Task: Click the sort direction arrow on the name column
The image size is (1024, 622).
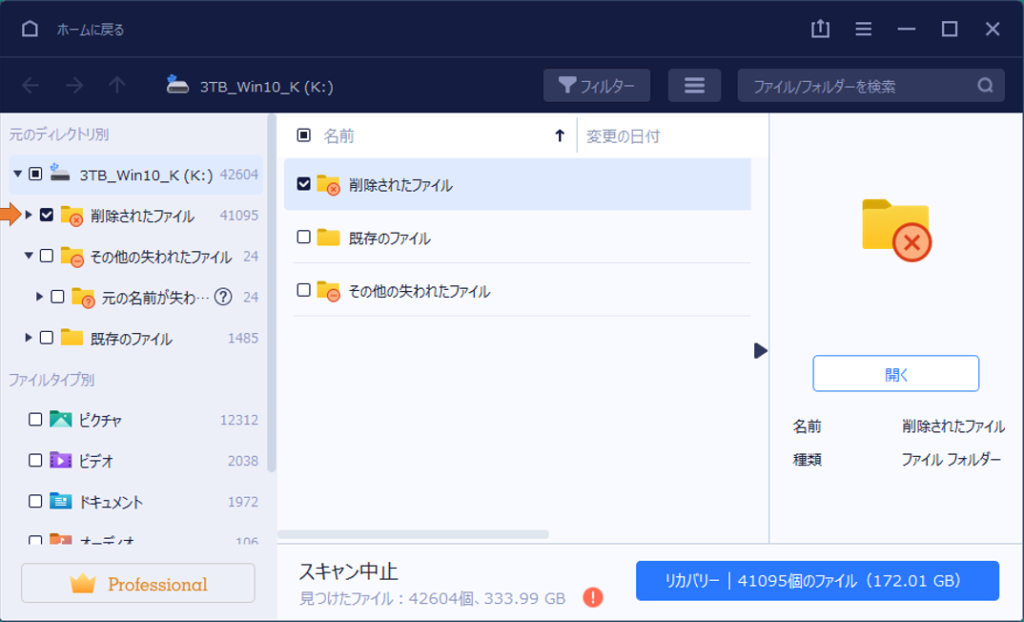Action: 559,135
